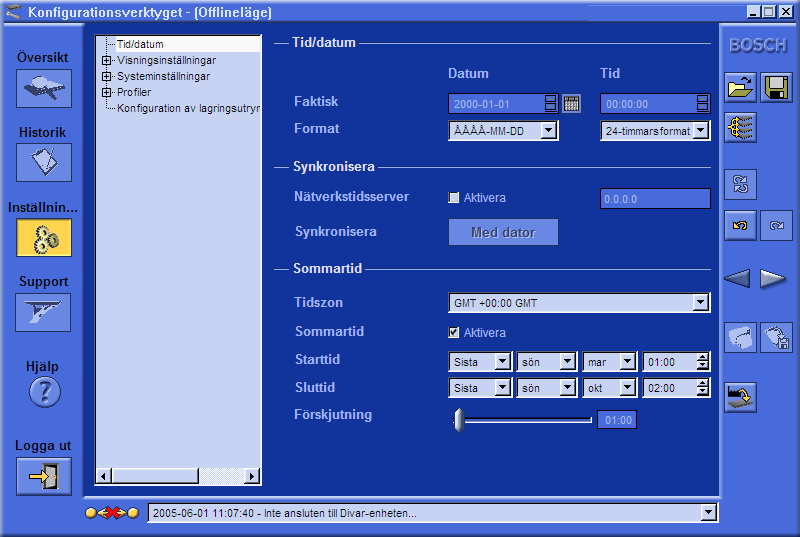Click the right-pointing navigation arrow
This screenshot has width=800, height=537.
[772, 278]
